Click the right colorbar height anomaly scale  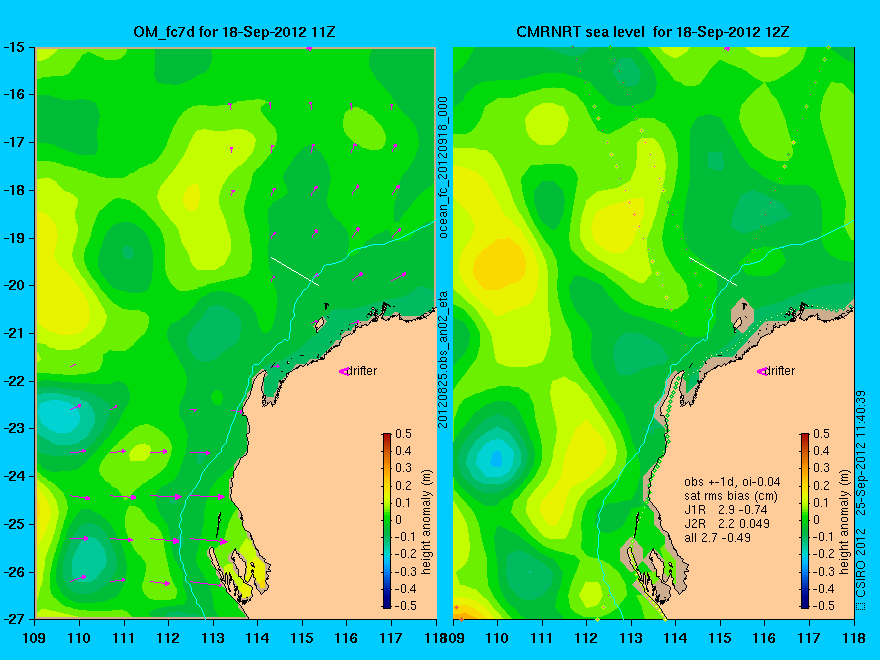pyautogui.click(x=805, y=521)
